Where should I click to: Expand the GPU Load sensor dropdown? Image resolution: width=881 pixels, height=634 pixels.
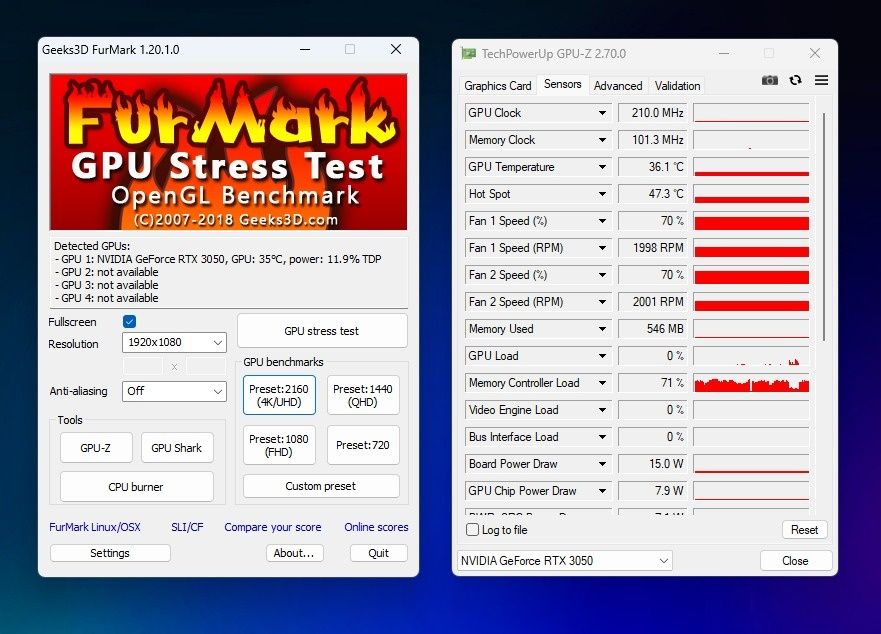[x=602, y=356]
